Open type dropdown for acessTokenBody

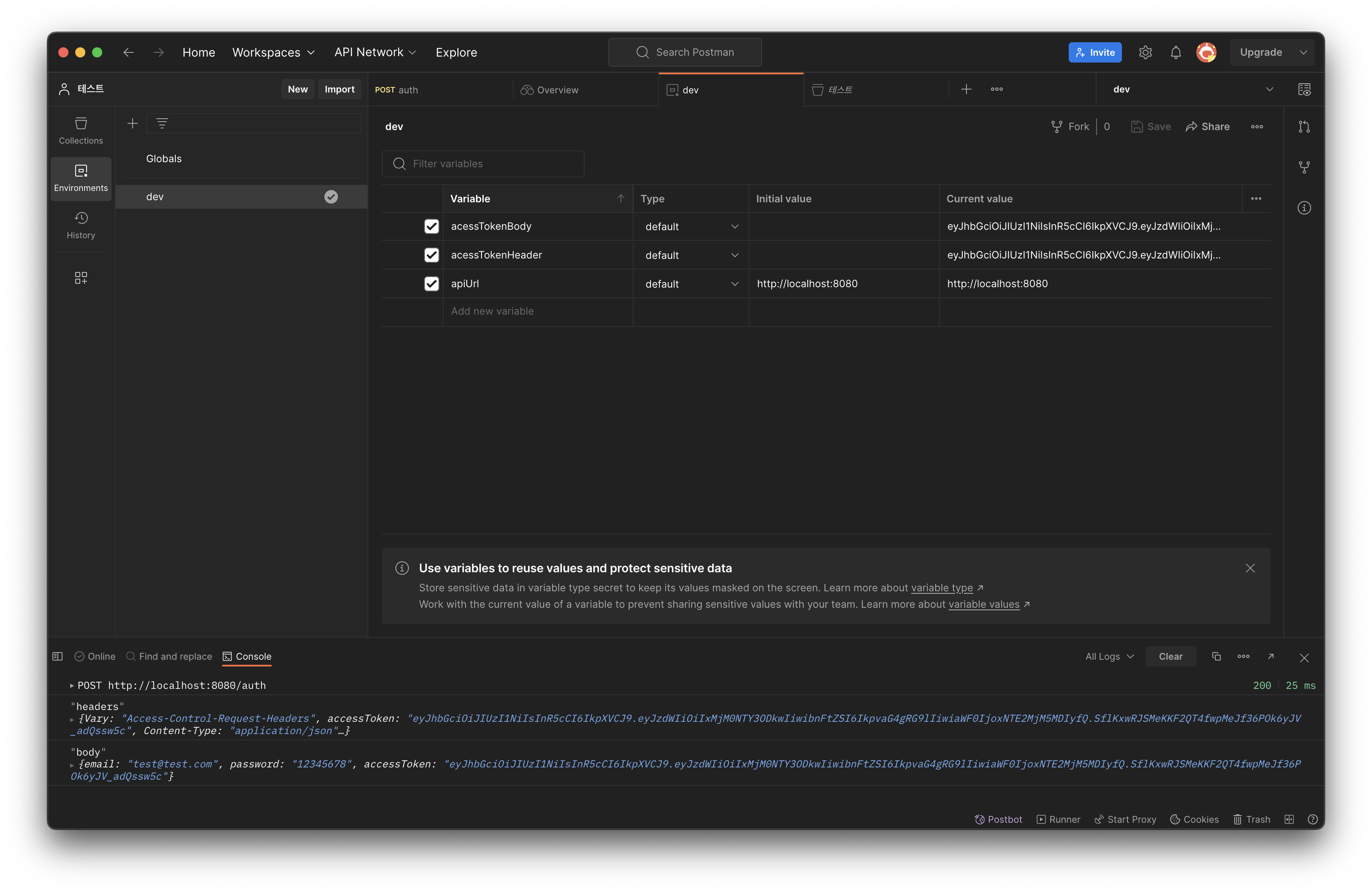[x=691, y=226]
